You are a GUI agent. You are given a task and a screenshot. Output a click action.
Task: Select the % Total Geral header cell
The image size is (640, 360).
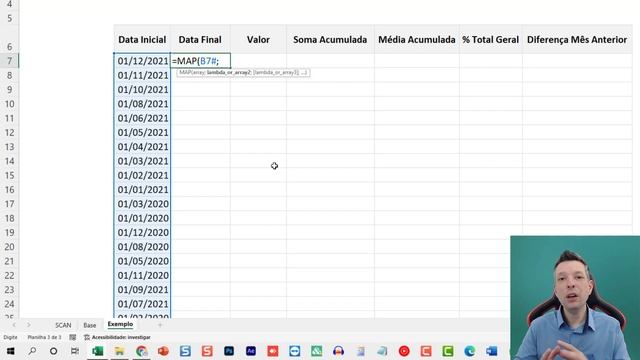point(491,40)
